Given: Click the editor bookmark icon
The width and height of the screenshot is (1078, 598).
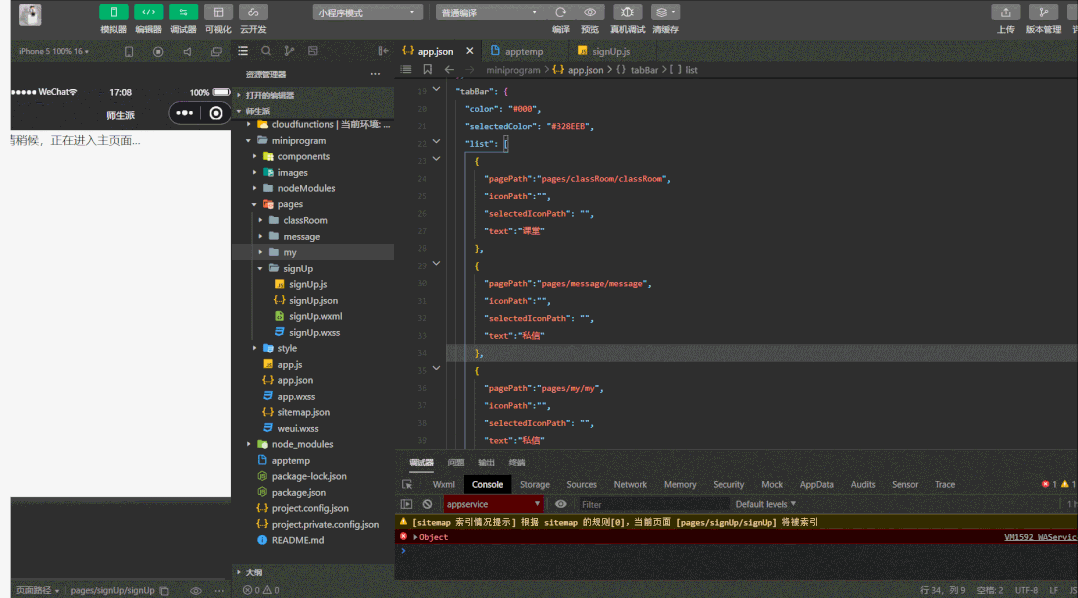Looking at the screenshot, I should (428, 69).
